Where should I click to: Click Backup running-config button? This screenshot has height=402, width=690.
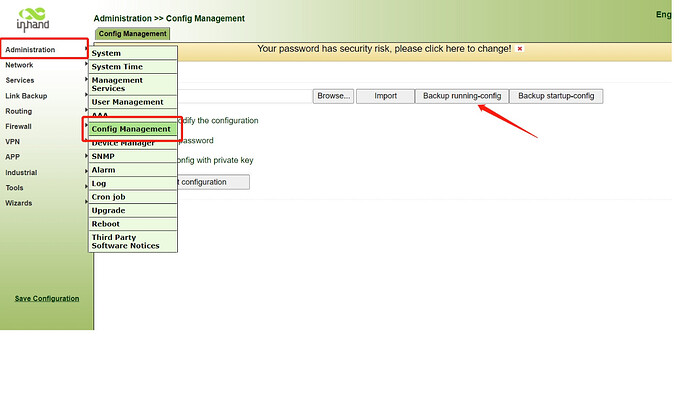pos(462,96)
